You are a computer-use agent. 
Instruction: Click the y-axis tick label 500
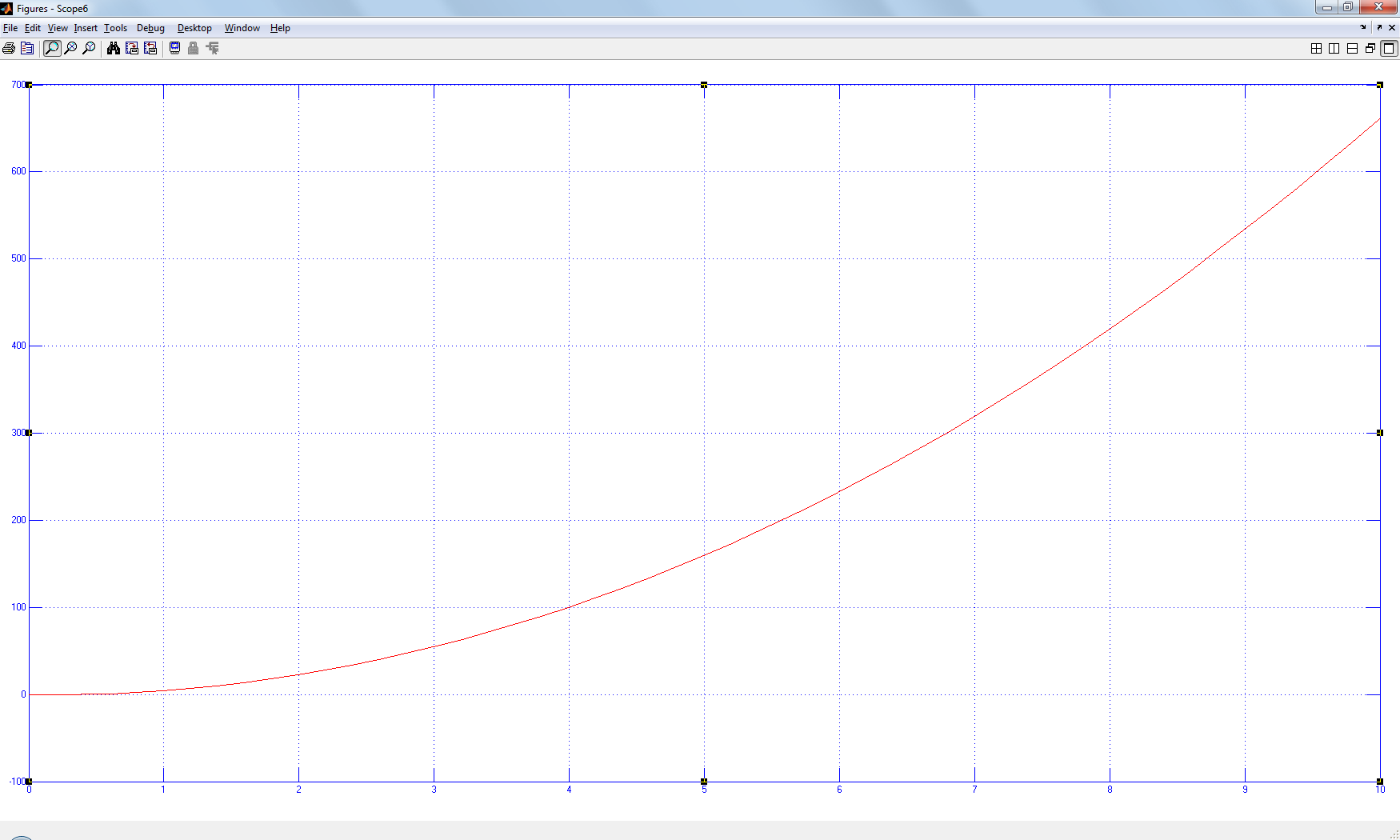[18, 258]
